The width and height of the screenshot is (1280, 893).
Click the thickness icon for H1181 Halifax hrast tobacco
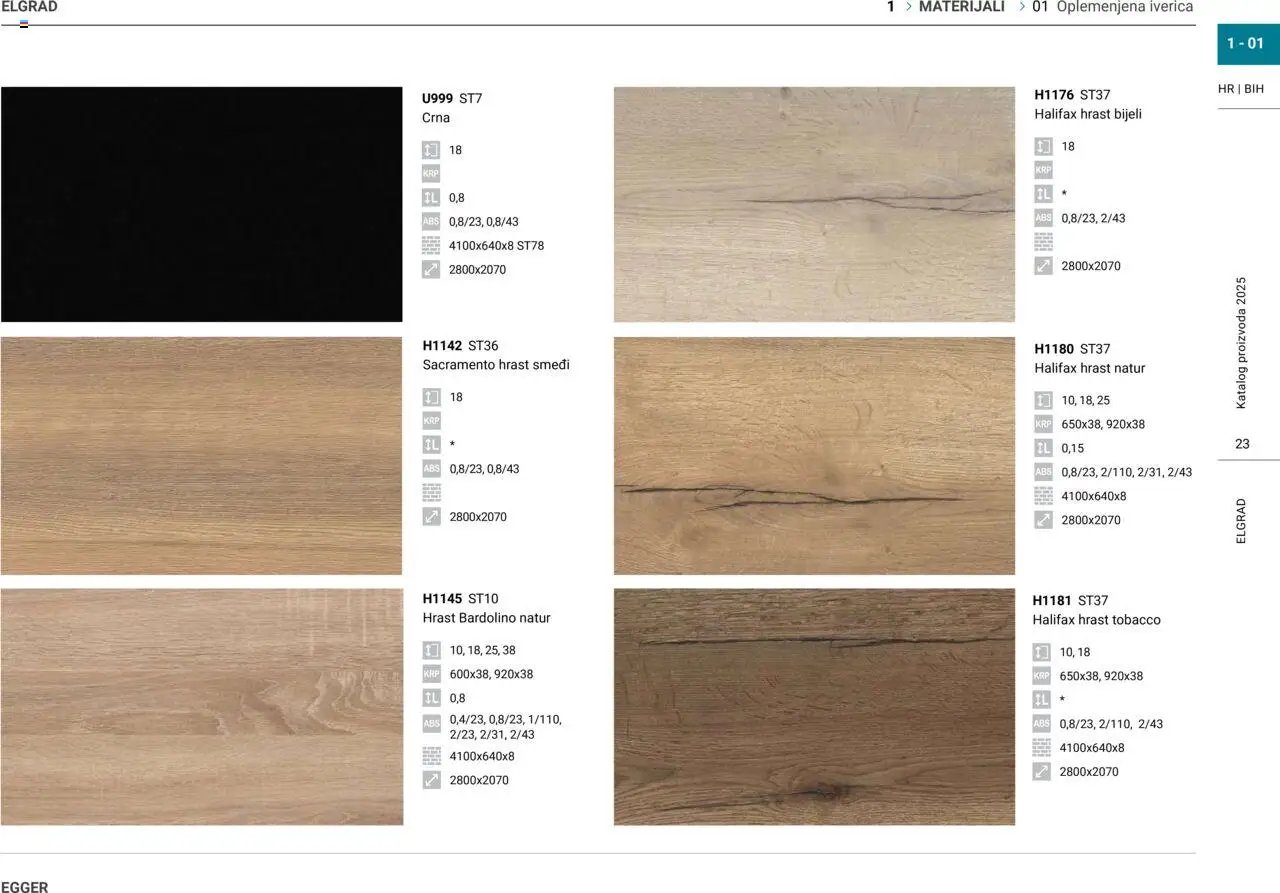[x=1042, y=652]
